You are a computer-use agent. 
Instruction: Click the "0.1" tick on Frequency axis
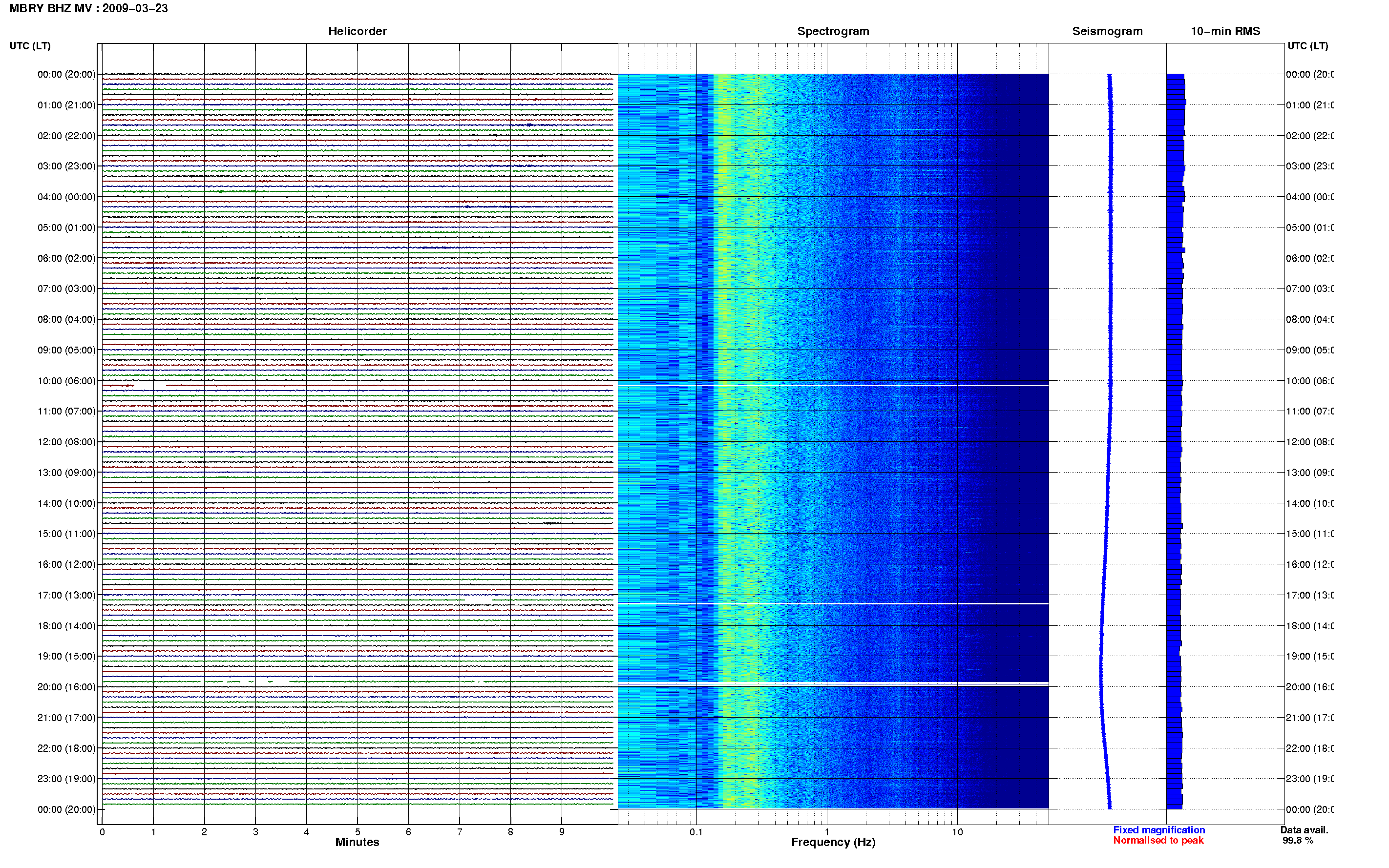coord(696,832)
